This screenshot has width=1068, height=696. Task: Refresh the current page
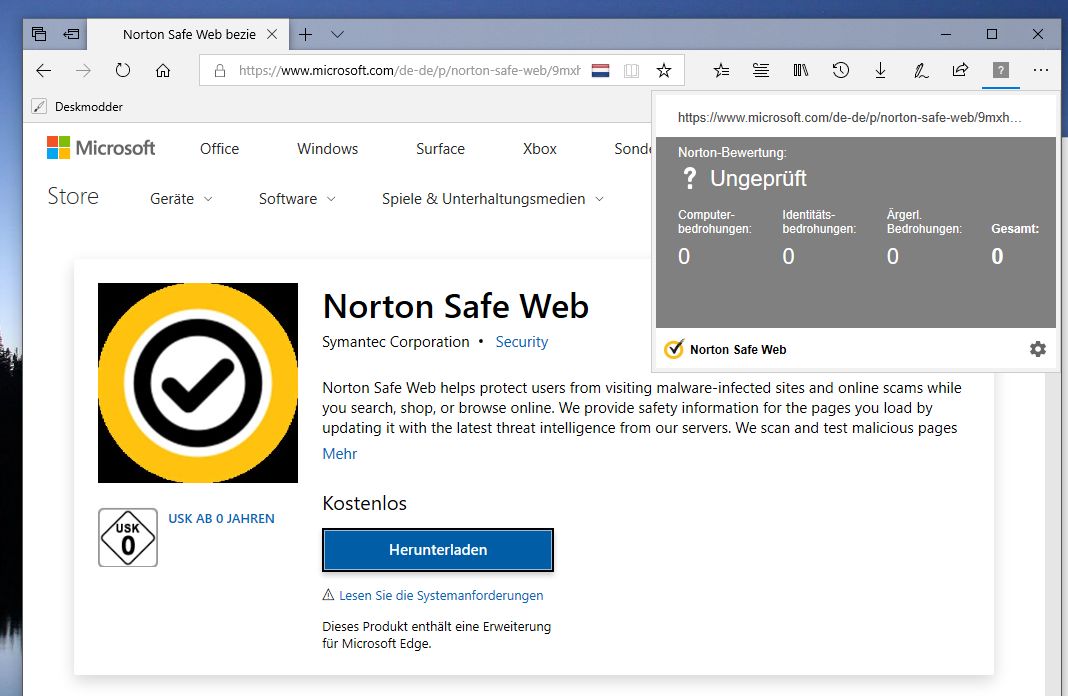point(123,70)
